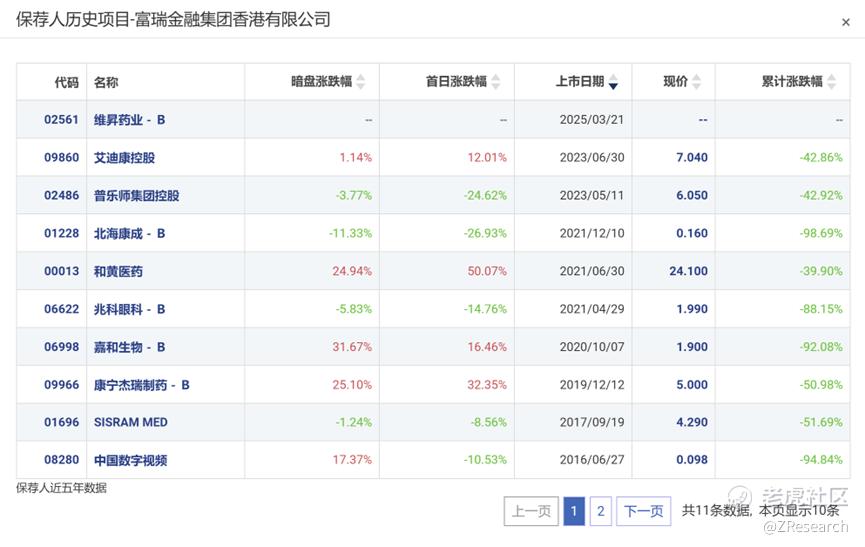The height and width of the screenshot is (547, 865).
Task: Open stock 嘉和生物 - B
Action: pyautogui.click(x=130, y=347)
